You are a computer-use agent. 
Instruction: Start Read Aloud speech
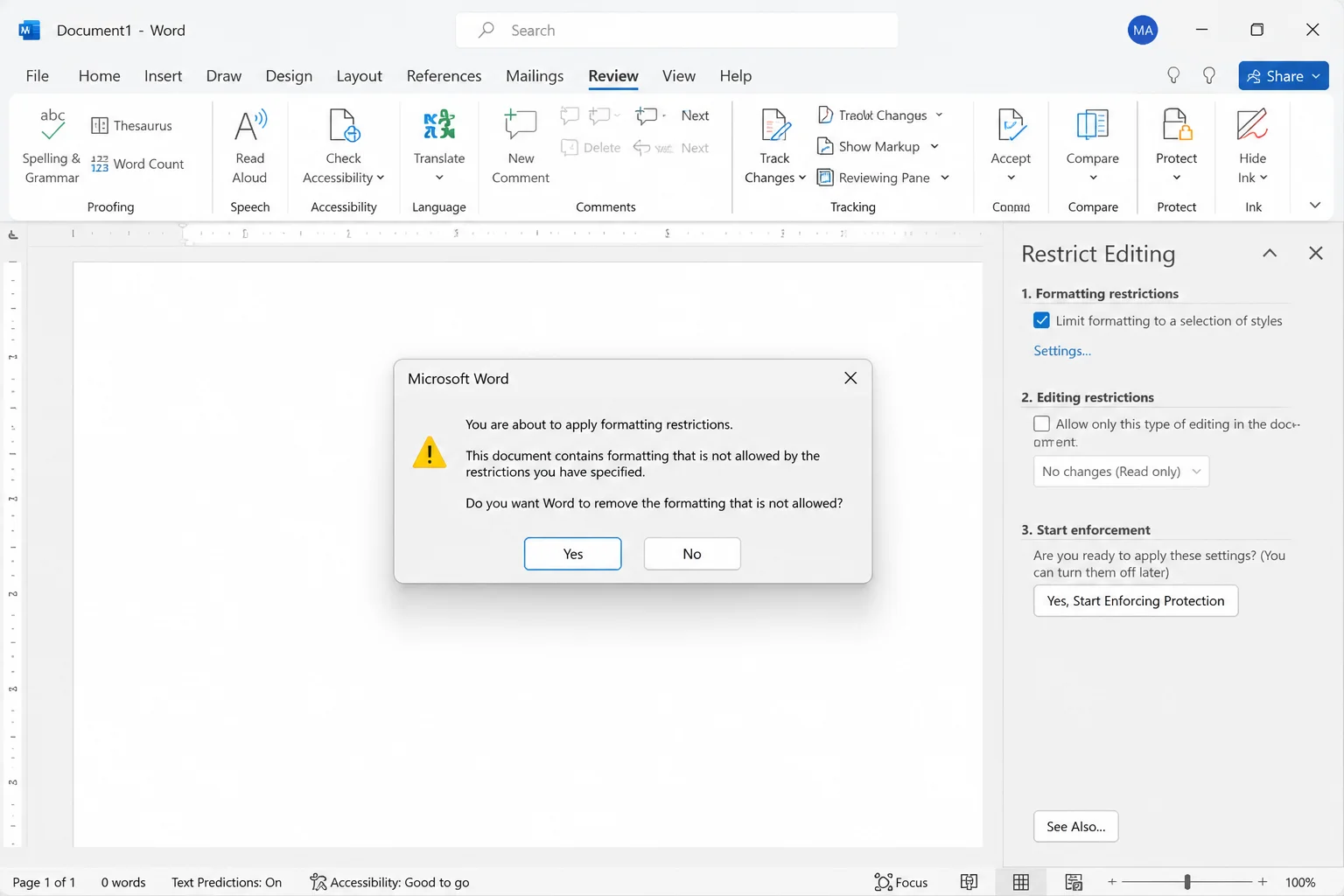click(x=249, y=146)
